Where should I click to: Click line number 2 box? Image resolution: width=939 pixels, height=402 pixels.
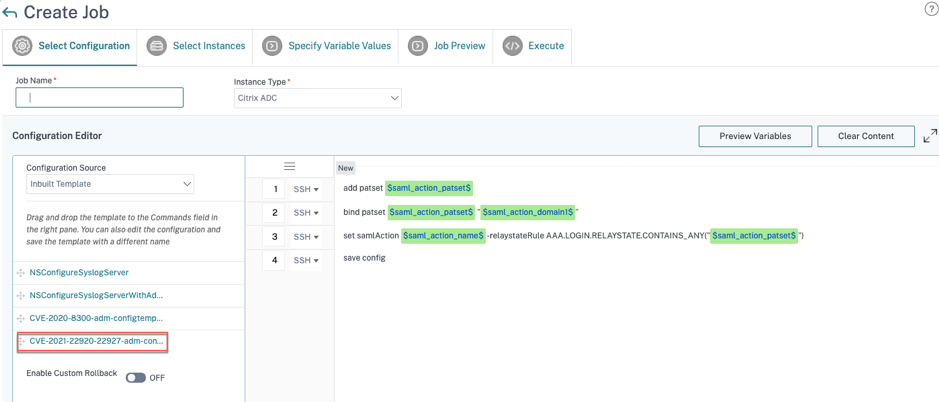point(274,213)
